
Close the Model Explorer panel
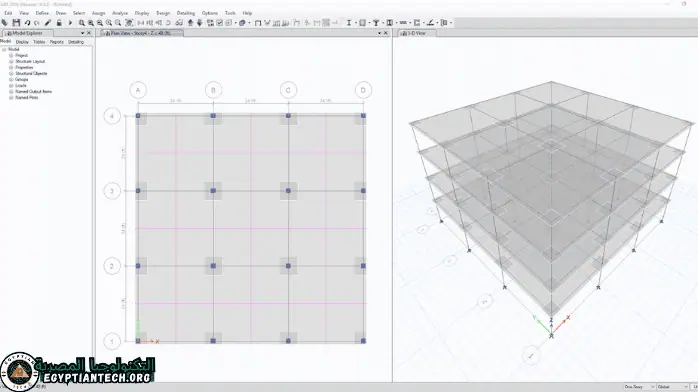coord(89,33)
